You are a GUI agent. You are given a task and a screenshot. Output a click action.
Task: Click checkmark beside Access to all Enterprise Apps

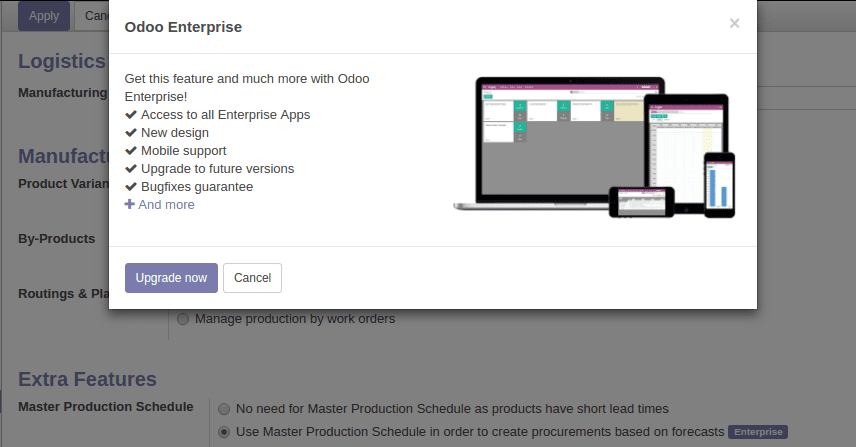coord(130,115)
